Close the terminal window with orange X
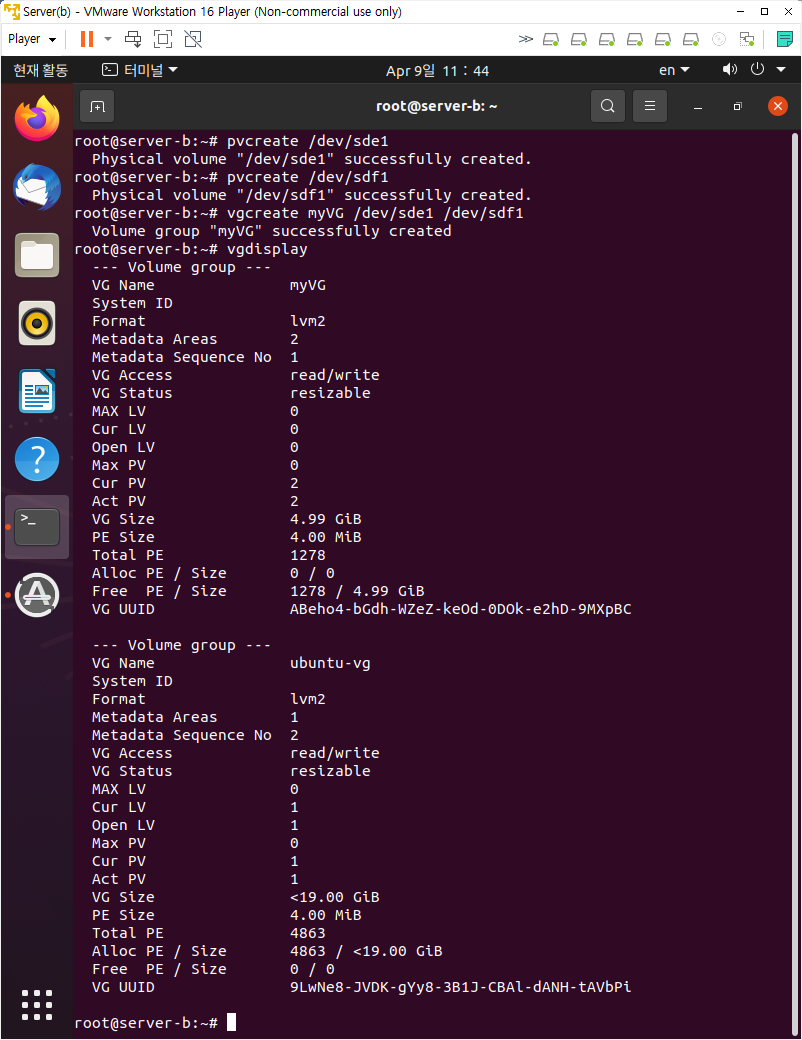The width and height of the screenshot is (802, 1040). pyautogui.click(x=777, y=106)
